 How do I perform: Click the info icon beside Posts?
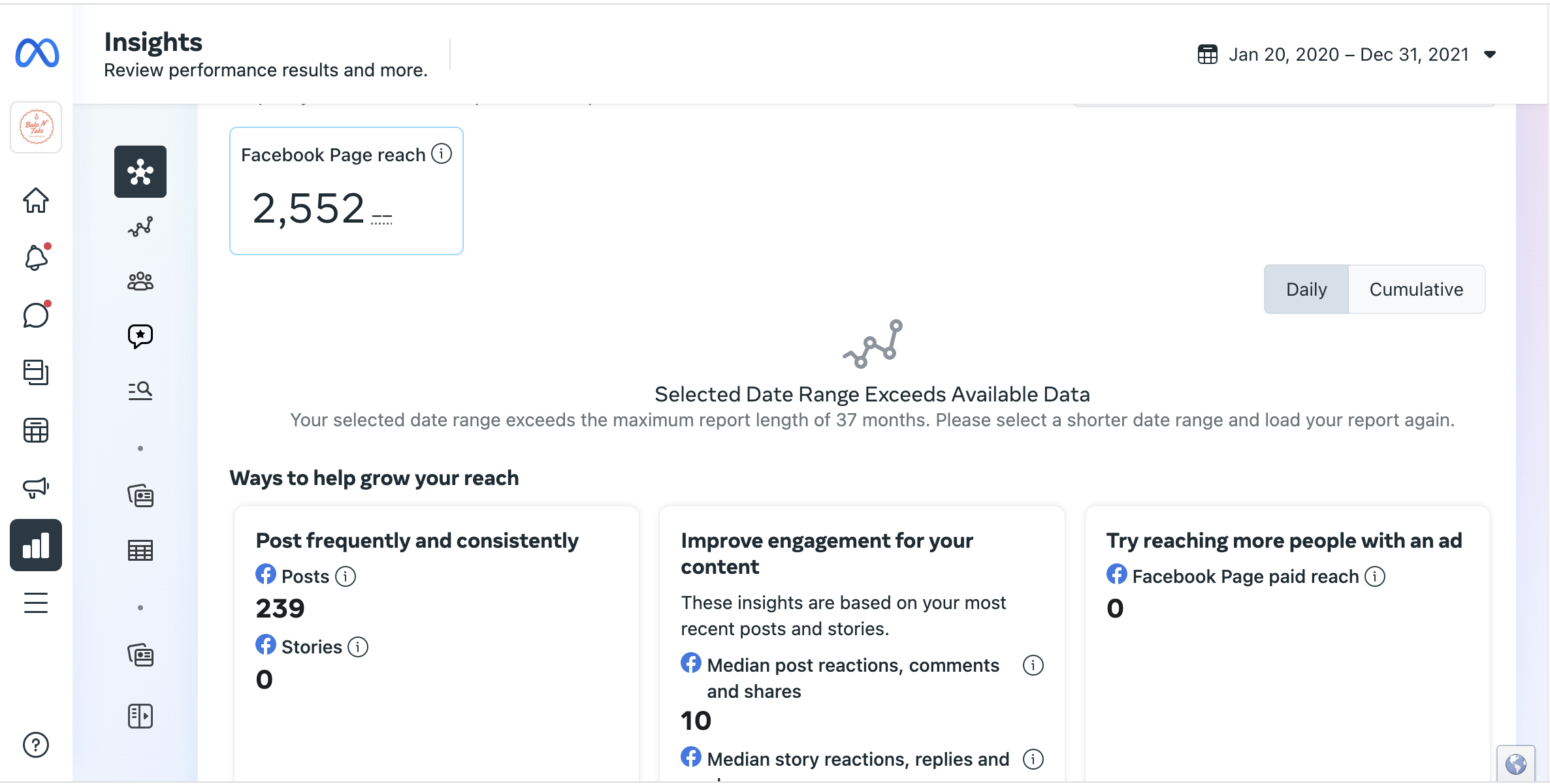pos(346,576)
